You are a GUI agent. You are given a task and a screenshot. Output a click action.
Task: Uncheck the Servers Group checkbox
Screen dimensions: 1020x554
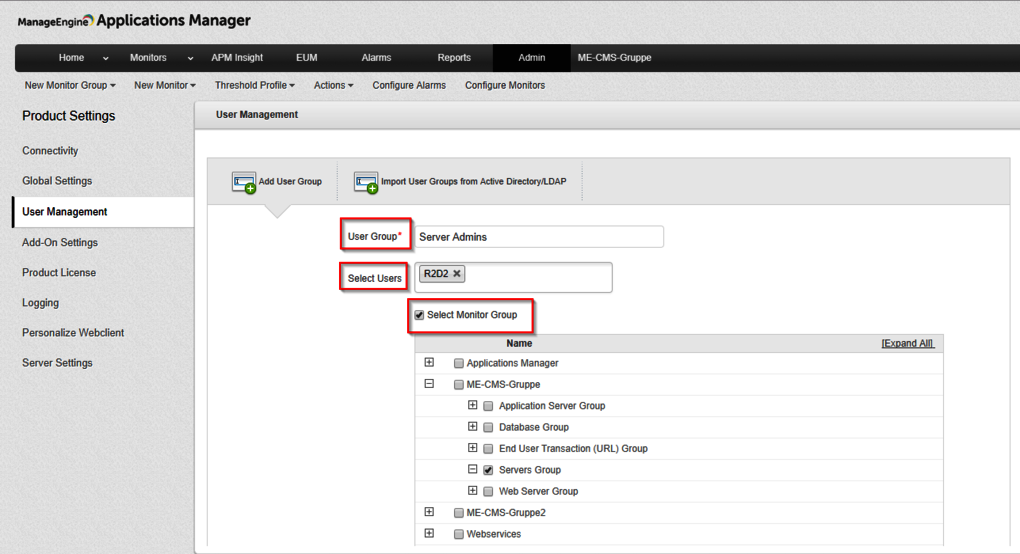tap(489, 470)
